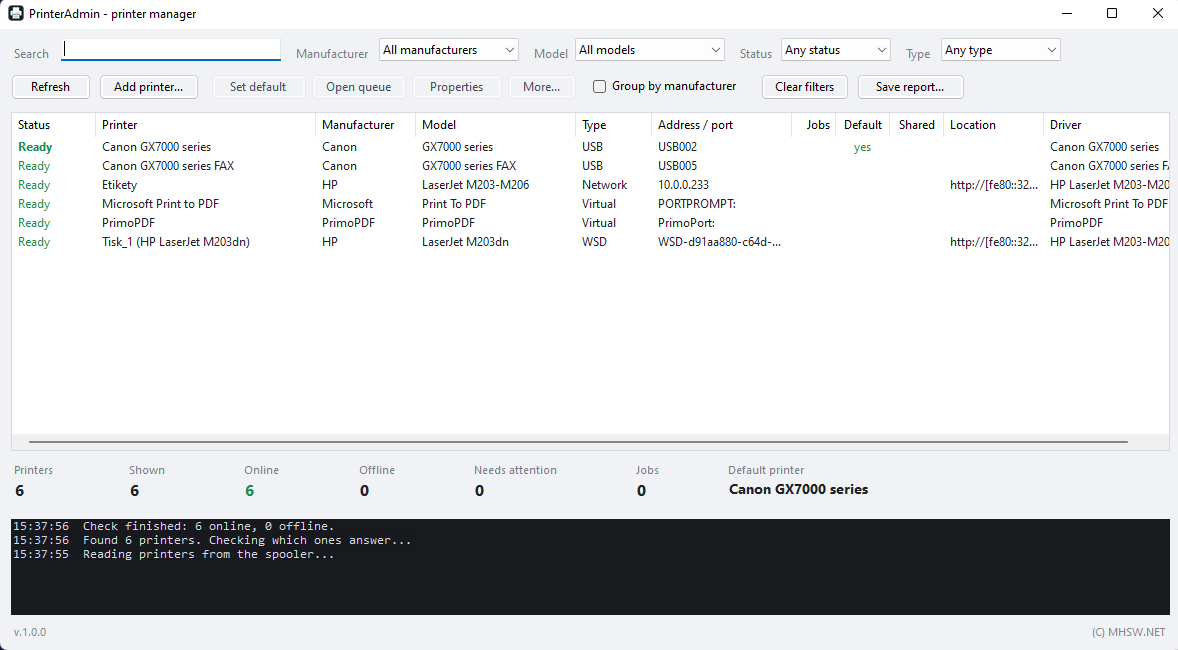The width and height of the screenshot is (1178, 650).
Task: Sort by the Printer column header
Action: point(205,125)
